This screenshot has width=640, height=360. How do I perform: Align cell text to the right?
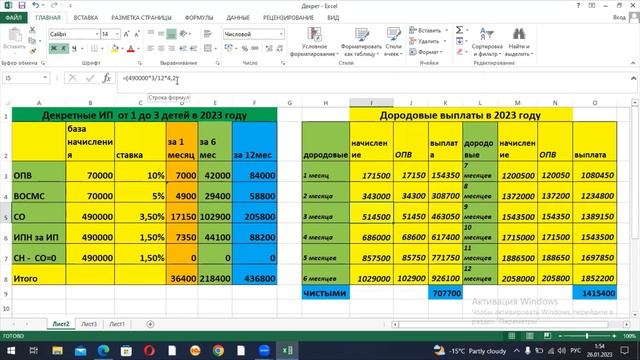coord(172,49)
